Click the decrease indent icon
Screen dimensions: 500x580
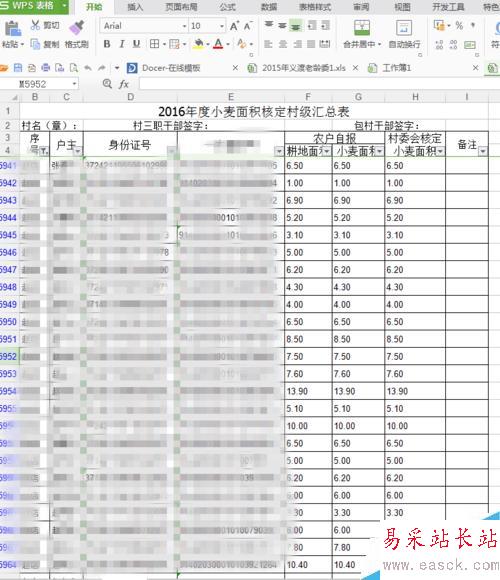pyautogui.click(x=312, y=25)
